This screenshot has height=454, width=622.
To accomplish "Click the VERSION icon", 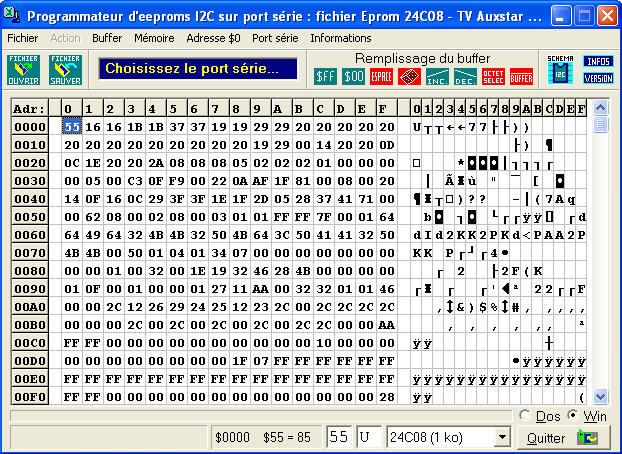I will [597, 78].
